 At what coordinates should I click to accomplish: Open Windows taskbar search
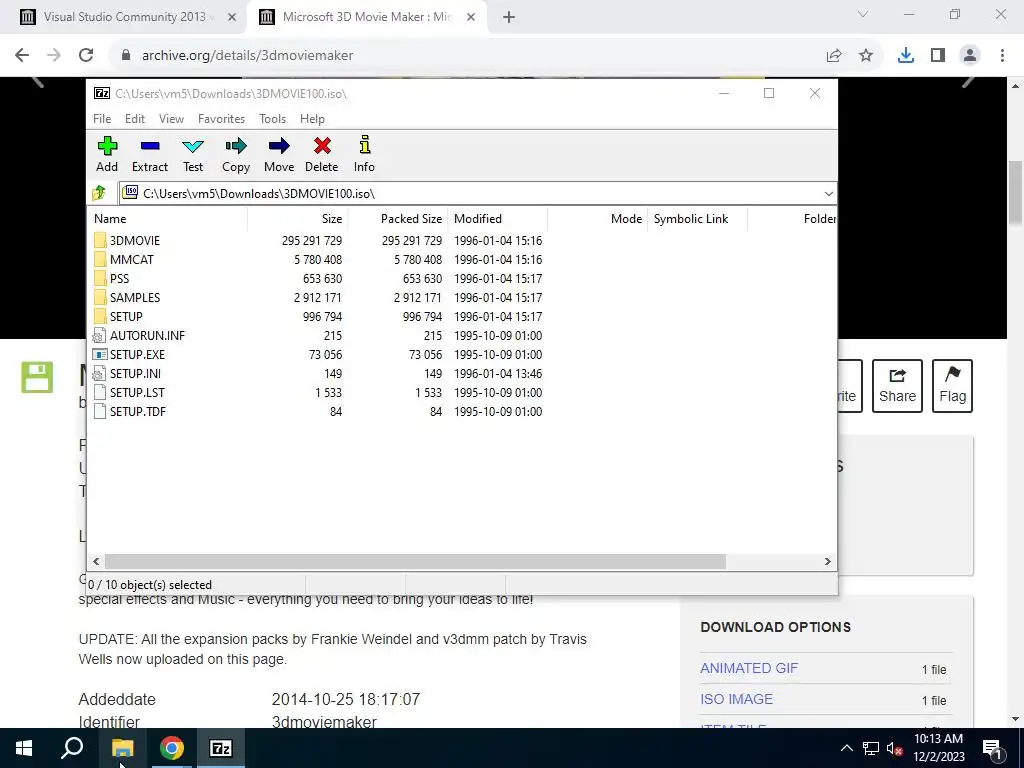[72, 748]
